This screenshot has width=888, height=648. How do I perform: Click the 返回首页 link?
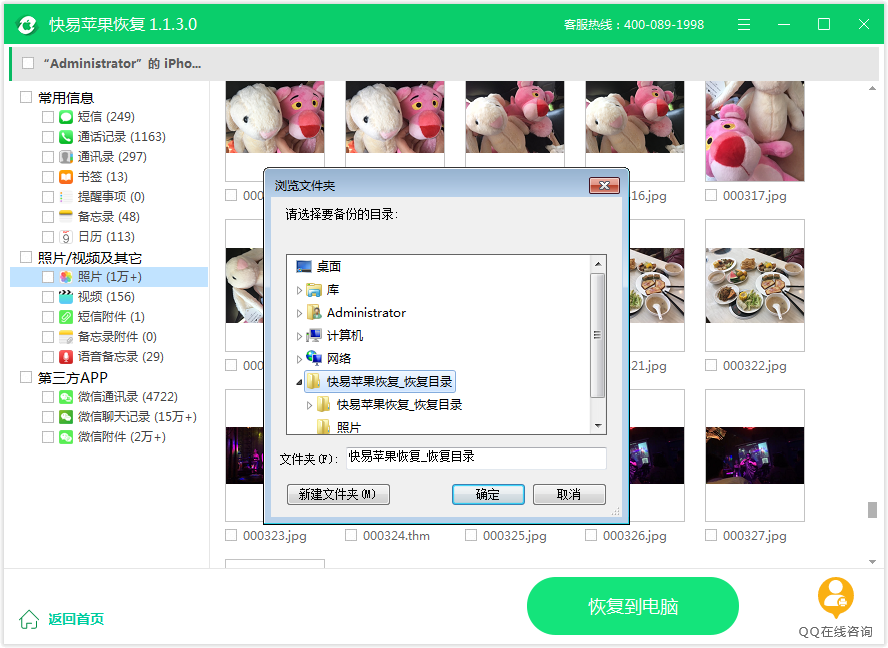(76, 619)
